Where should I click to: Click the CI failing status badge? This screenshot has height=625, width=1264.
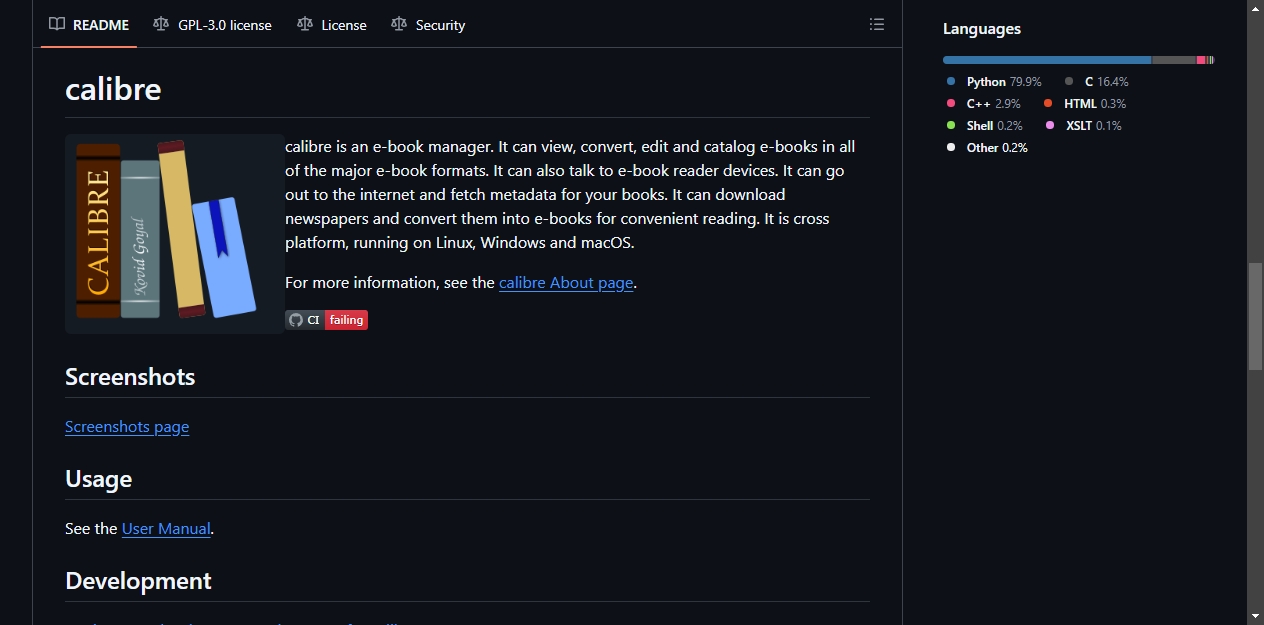pyautogui.click(x=327, y=320)
